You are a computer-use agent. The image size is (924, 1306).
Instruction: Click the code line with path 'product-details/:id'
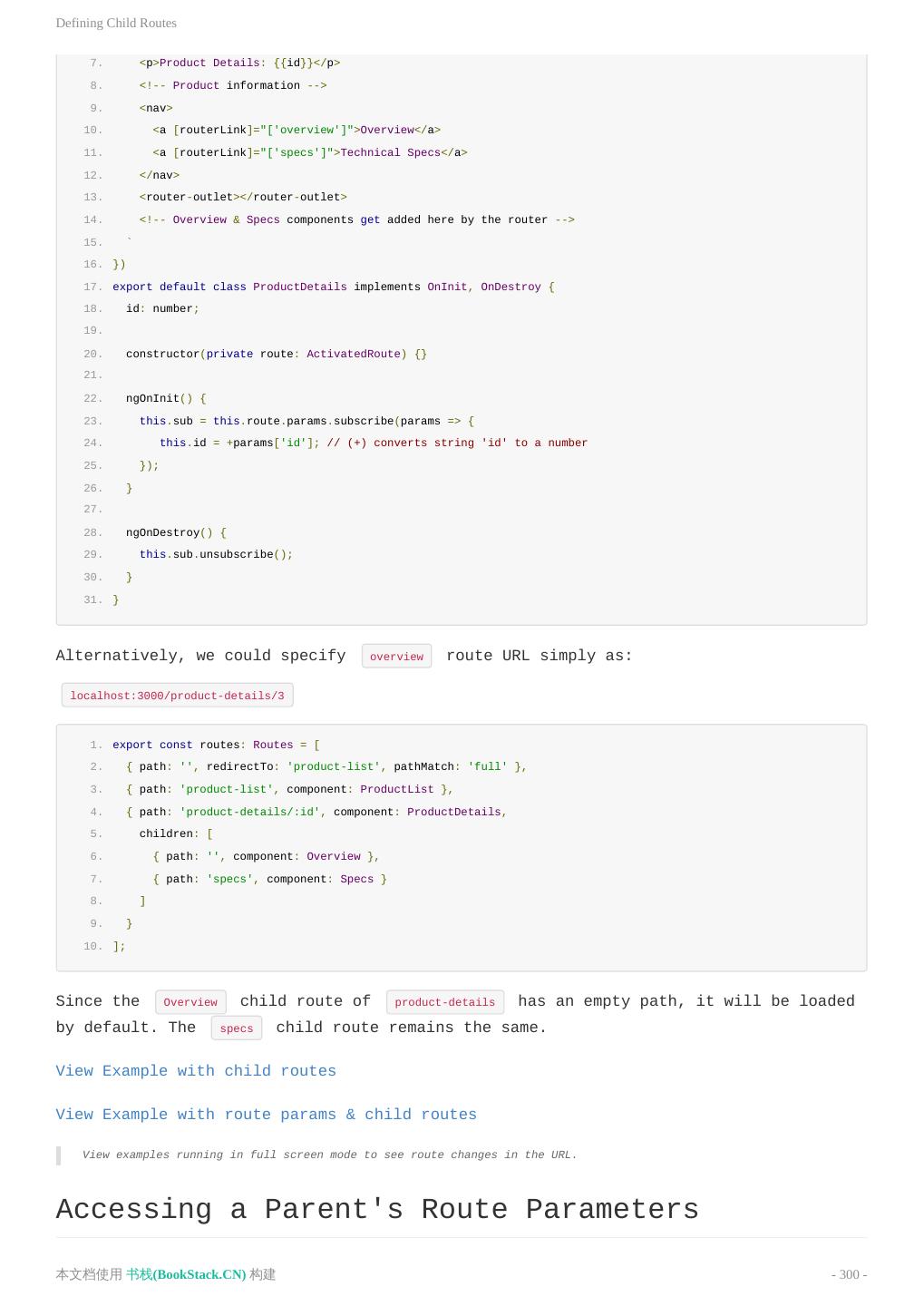point(316,812)
